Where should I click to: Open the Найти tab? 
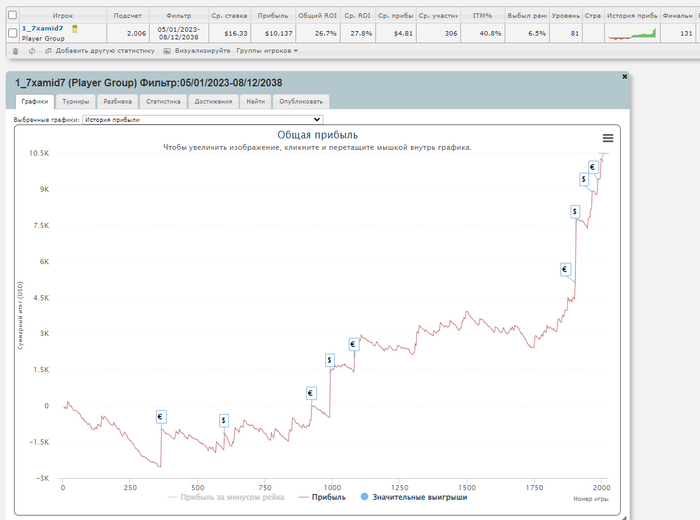tap(255, 101)
